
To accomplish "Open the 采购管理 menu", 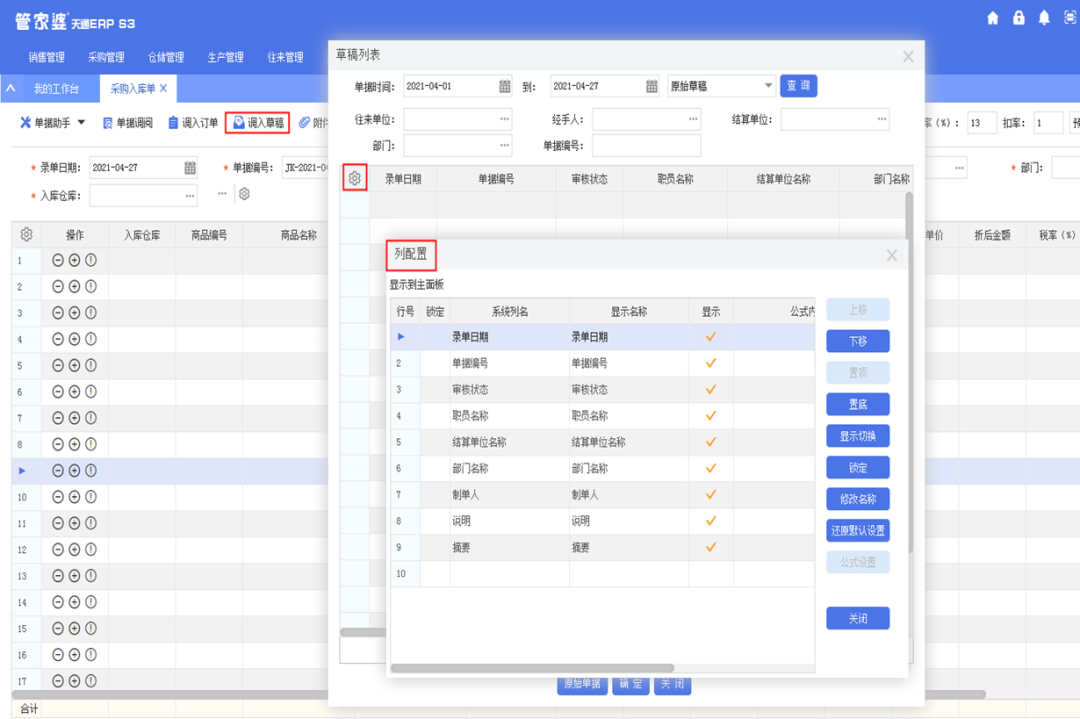I will (x=106, y=57).
